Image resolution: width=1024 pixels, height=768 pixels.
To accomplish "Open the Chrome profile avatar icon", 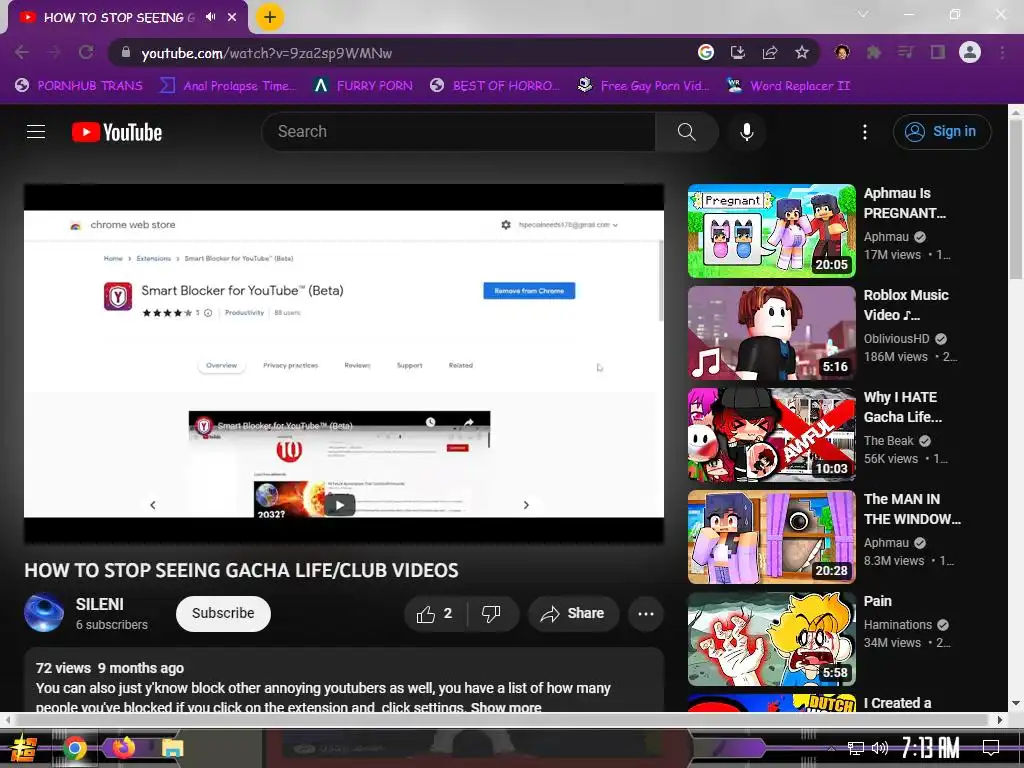I will 970,52.
